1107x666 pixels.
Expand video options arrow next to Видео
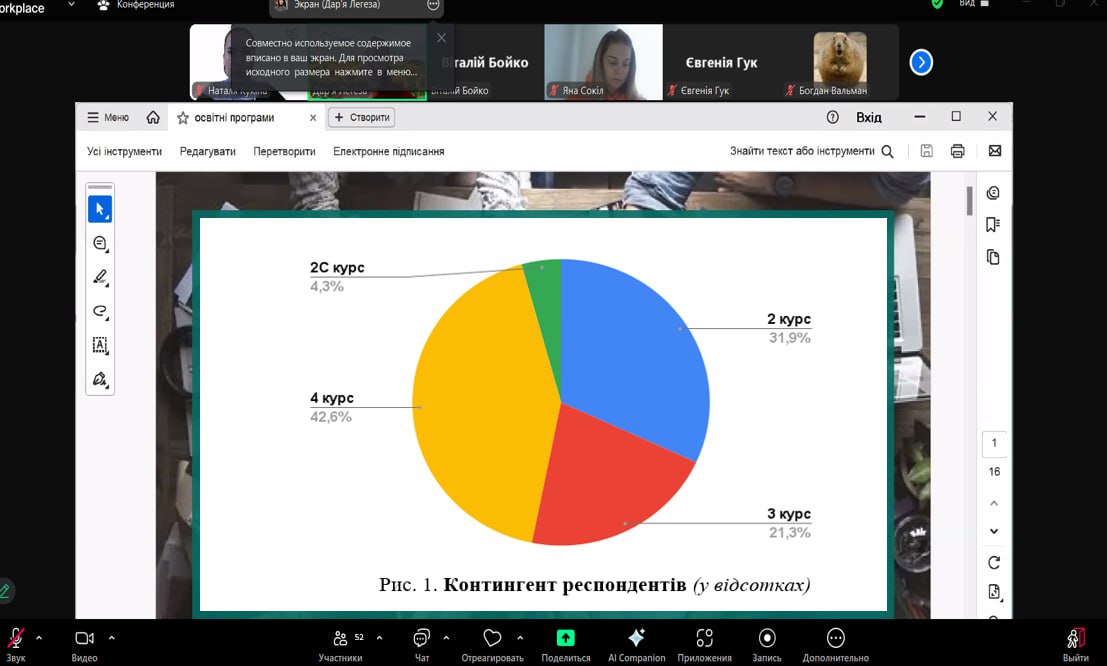(x=112, y=638)
